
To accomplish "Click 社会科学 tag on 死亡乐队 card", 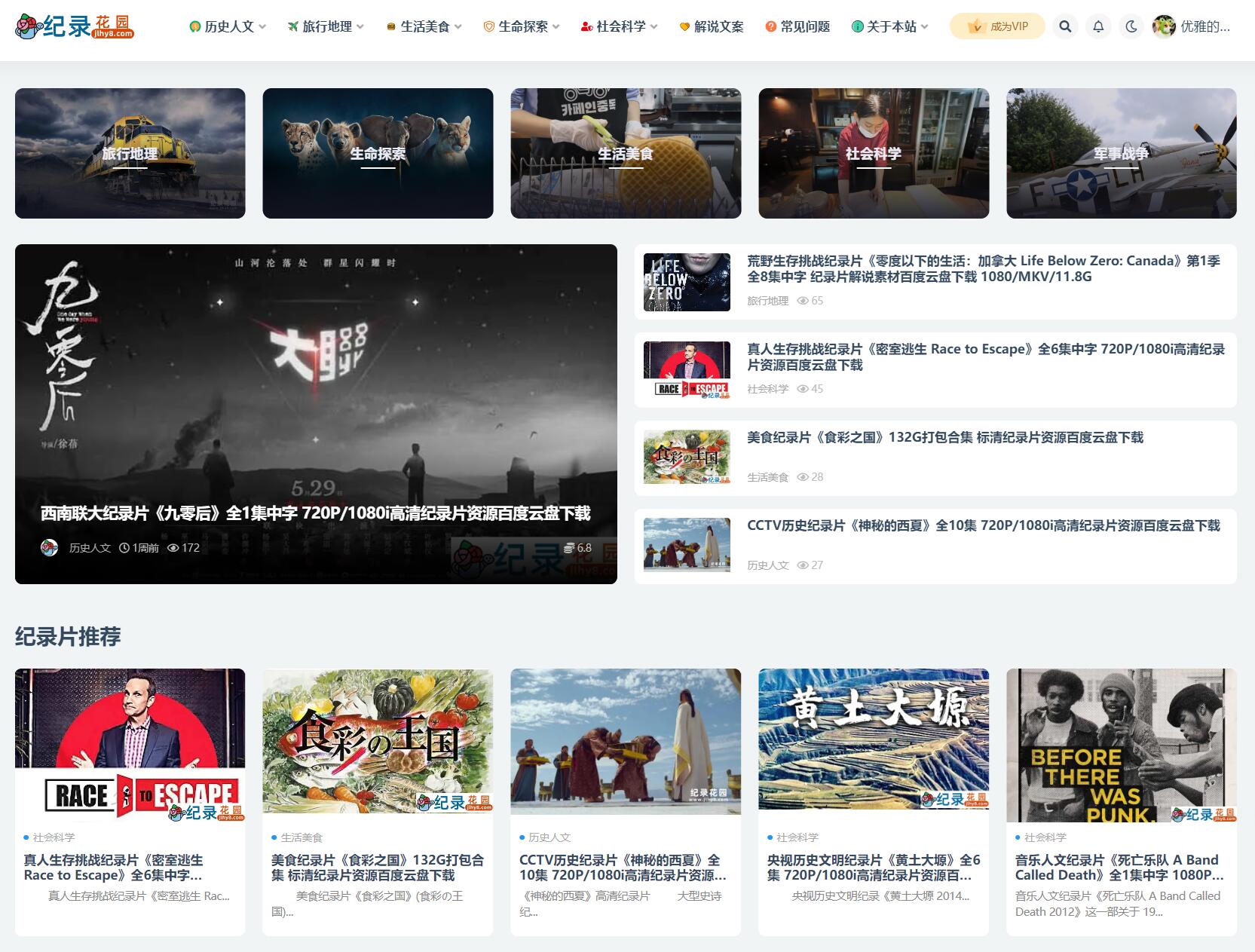I will click(1045, 837).
